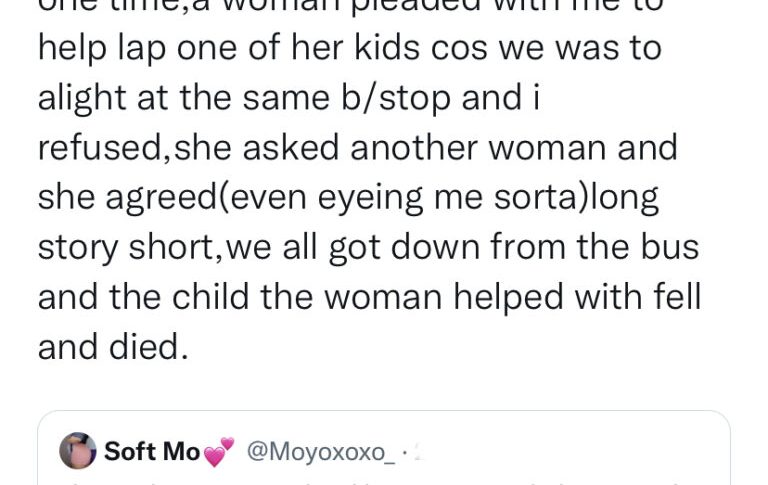The width and height of the screenshot is (768, 485).
Task: Click the word "fell" in the tweet
Action: (673, 296)
